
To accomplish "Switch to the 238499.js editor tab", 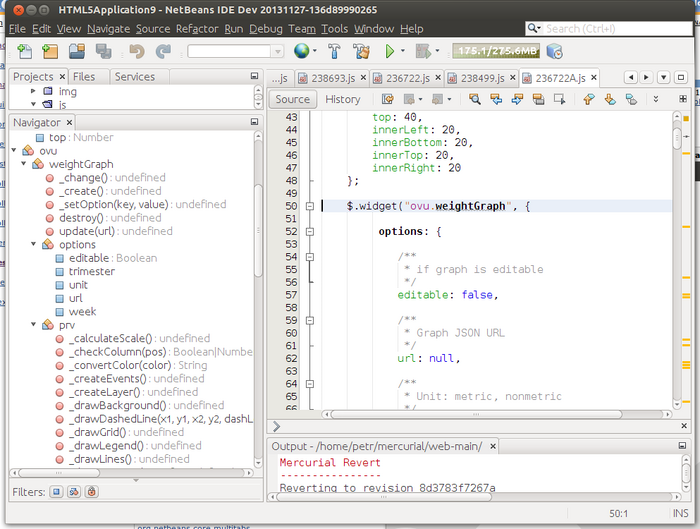I will pos(482,77).
